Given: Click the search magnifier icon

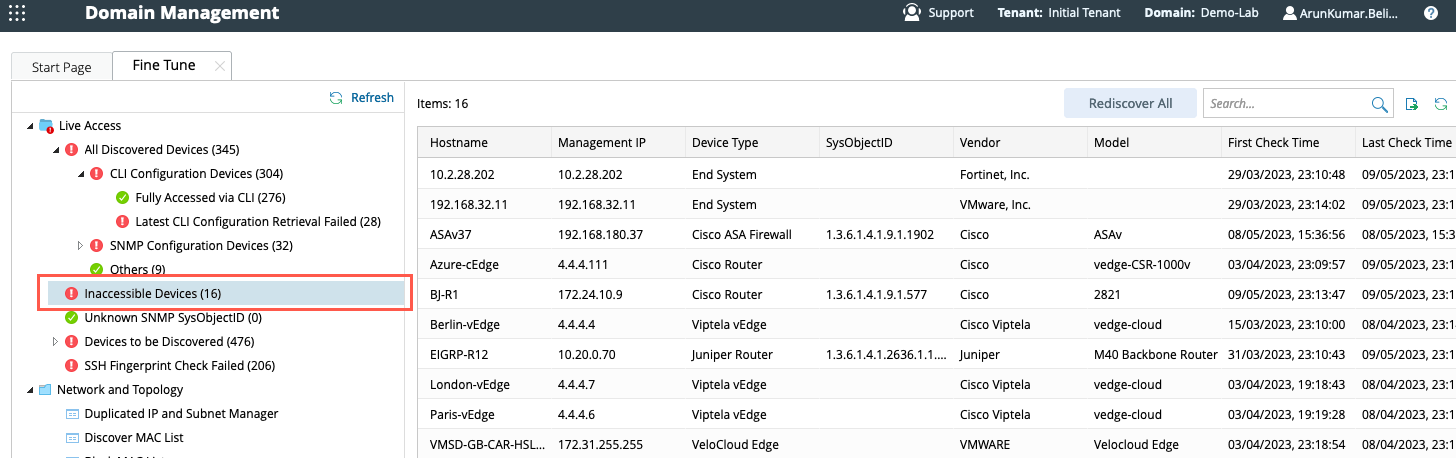Looking at the screenshot, I should click(1379, 103).
